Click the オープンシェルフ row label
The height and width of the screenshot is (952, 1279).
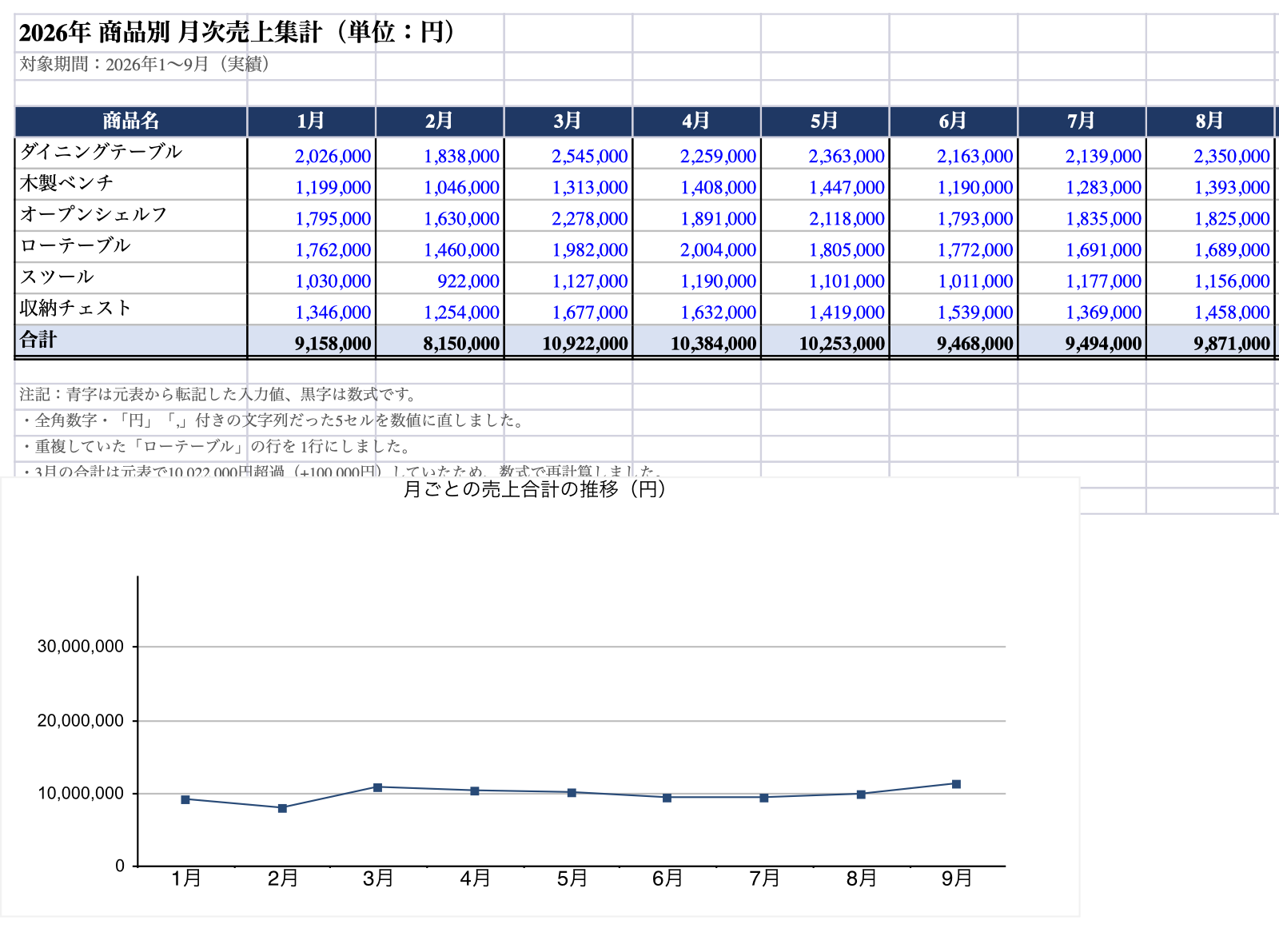pos(131,215)
